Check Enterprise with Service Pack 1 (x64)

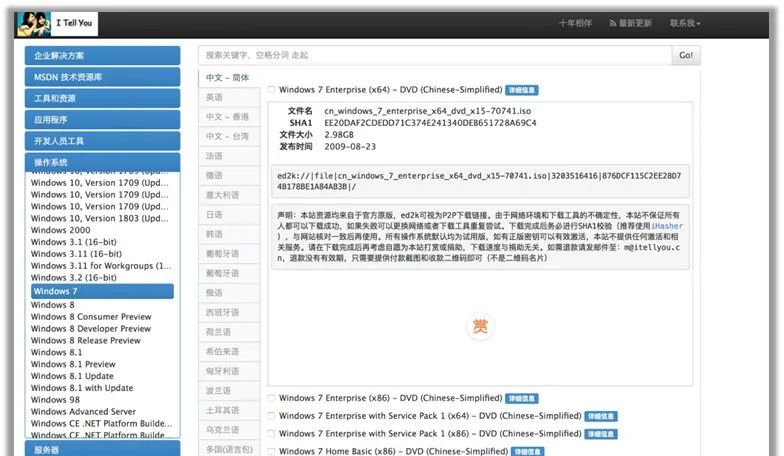click(271, 416)
